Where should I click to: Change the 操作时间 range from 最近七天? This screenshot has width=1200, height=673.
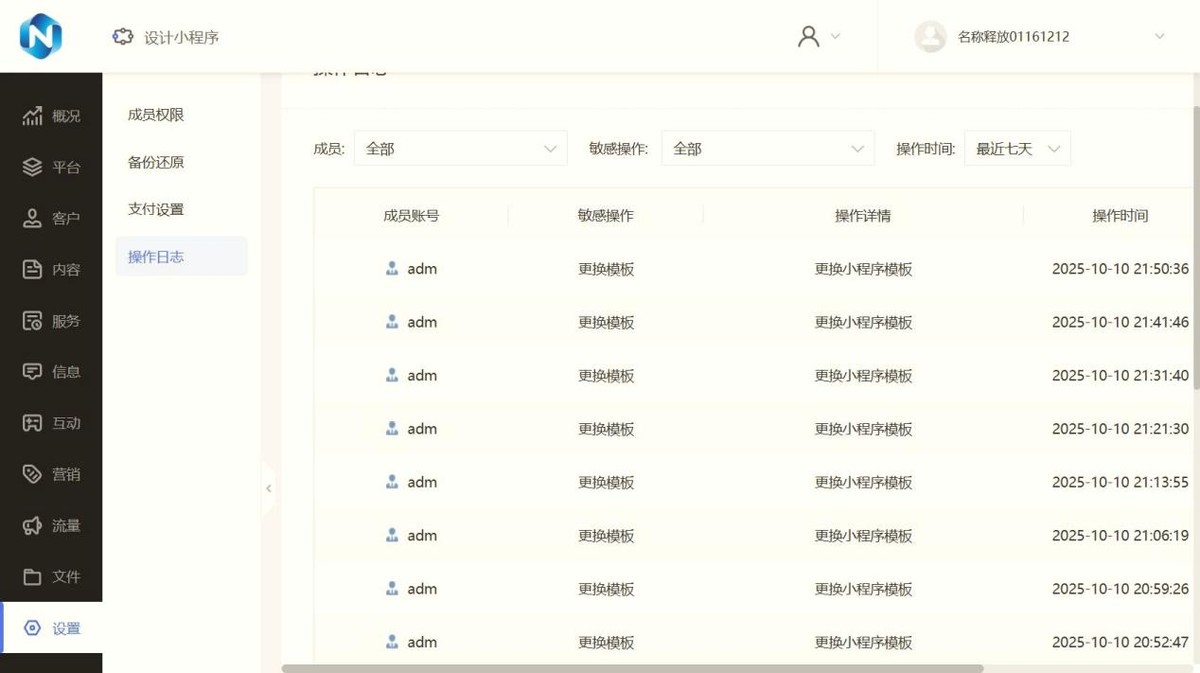[1016, 148]
